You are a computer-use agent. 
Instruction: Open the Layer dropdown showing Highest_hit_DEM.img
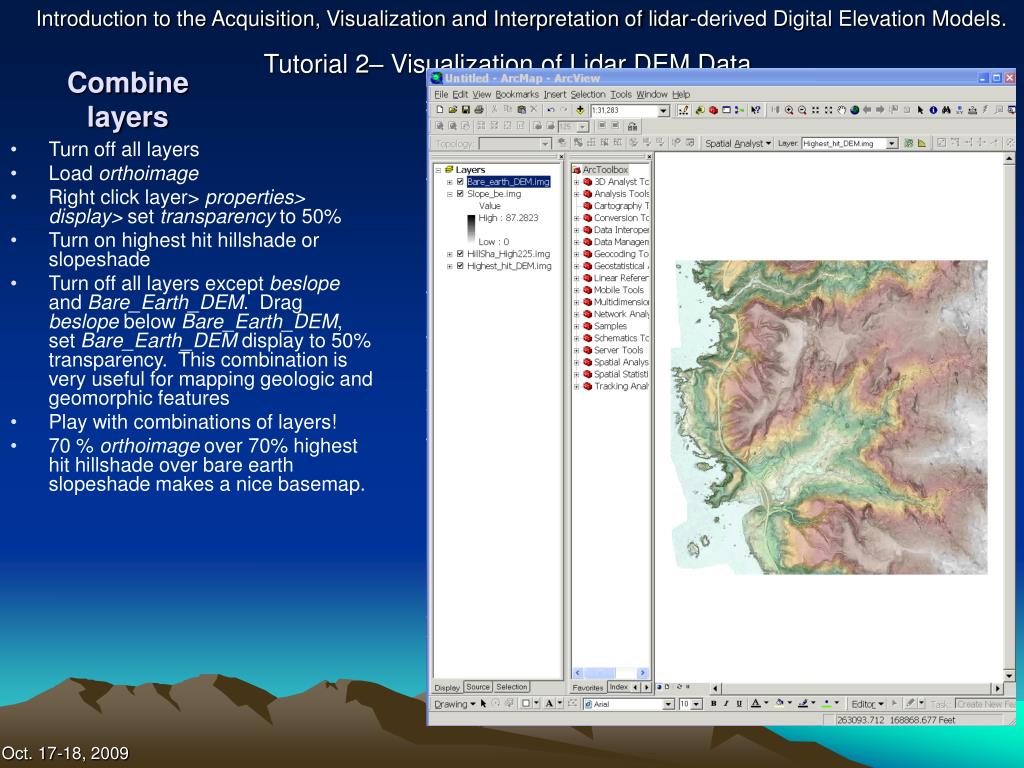coord(892,143)
